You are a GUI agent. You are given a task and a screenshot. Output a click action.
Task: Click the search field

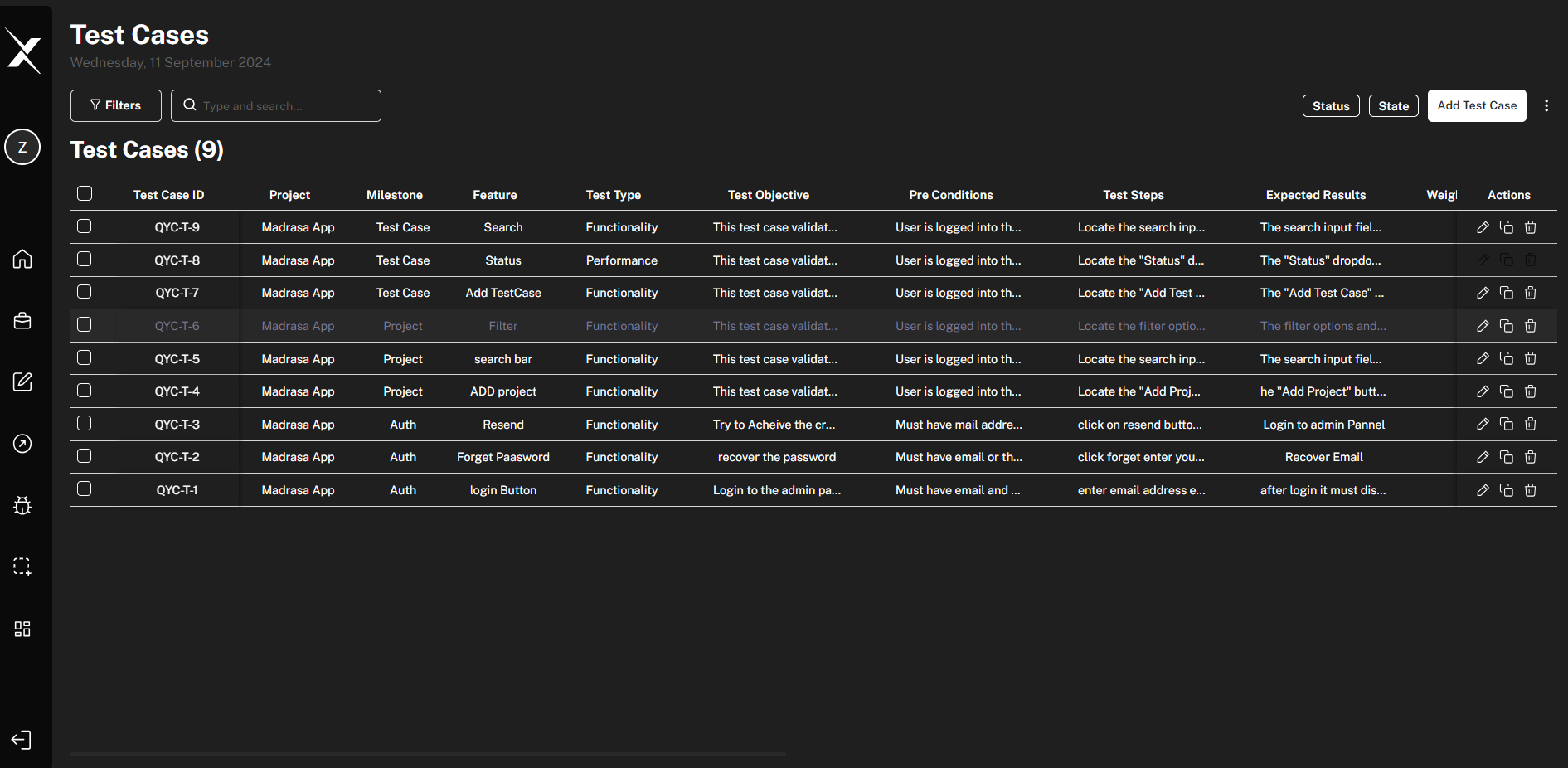(276, 105)
